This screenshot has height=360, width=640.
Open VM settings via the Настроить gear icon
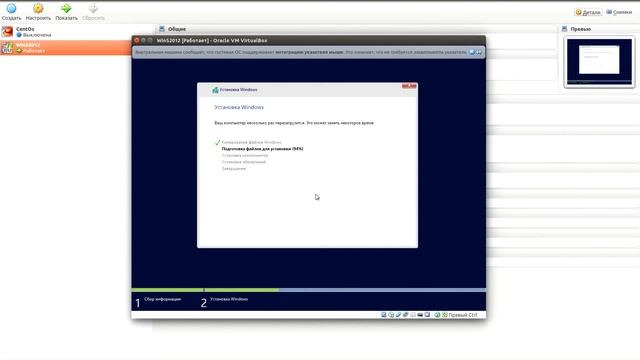38,8
